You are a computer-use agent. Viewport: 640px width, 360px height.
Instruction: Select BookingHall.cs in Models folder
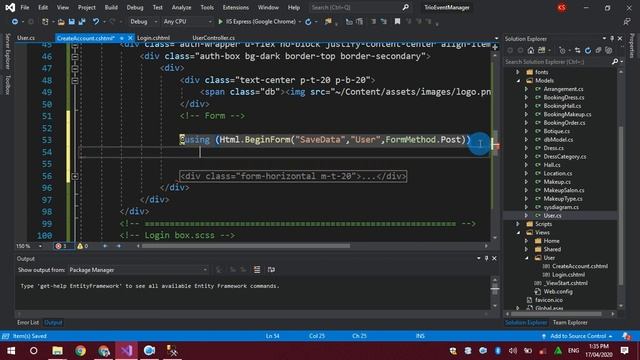tap(562, 106)
